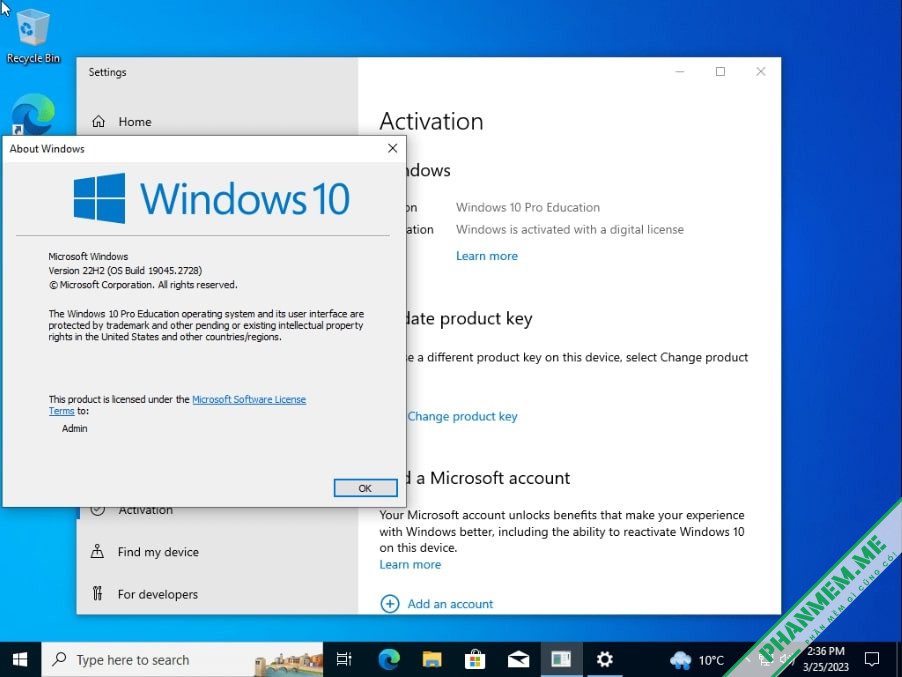The image size is (902, 677).
Task: Open the For developers settings page
Action: (158, 594)
